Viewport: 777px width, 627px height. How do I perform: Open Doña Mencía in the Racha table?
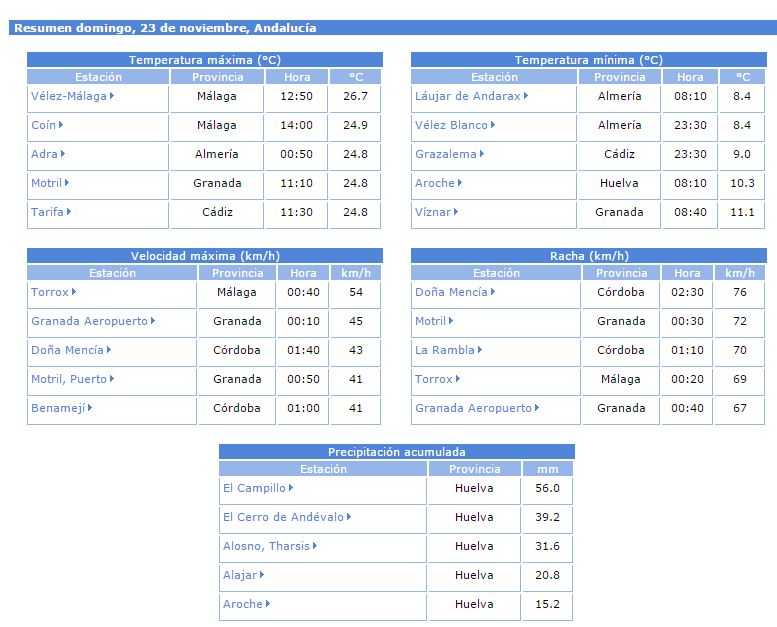(x=455, y=292)
